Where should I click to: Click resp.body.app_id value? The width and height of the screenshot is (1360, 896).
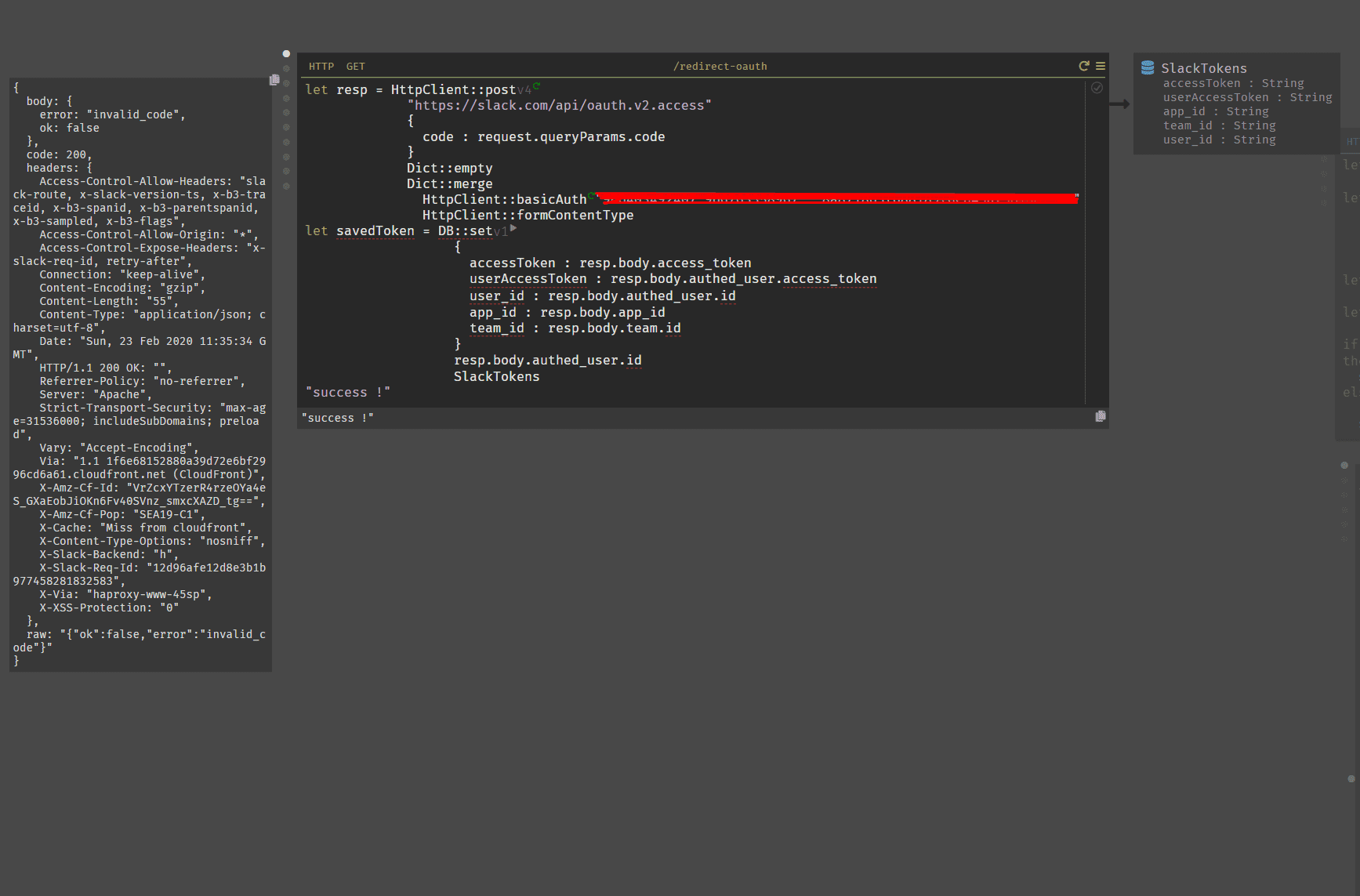pos(603,312)
